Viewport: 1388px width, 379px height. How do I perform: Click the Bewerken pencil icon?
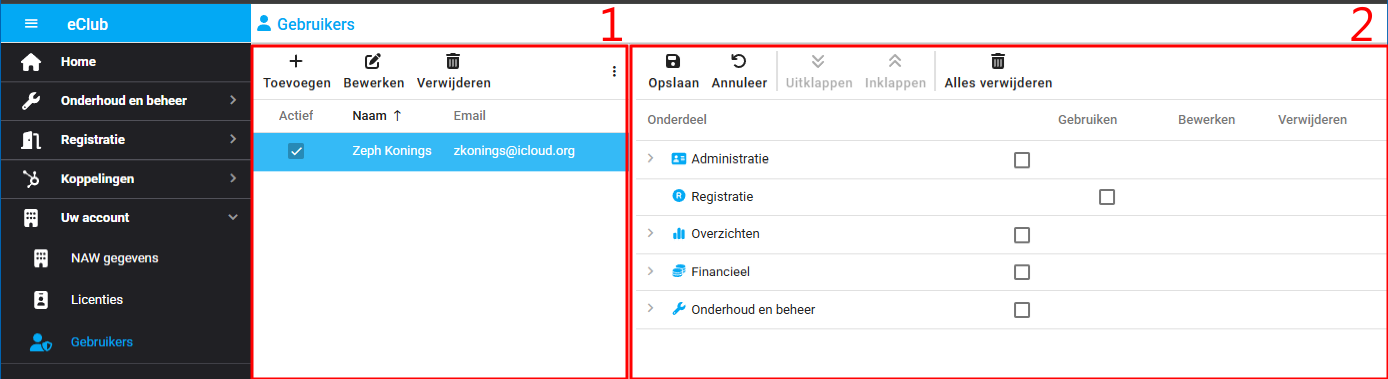[x=373, y=61]
